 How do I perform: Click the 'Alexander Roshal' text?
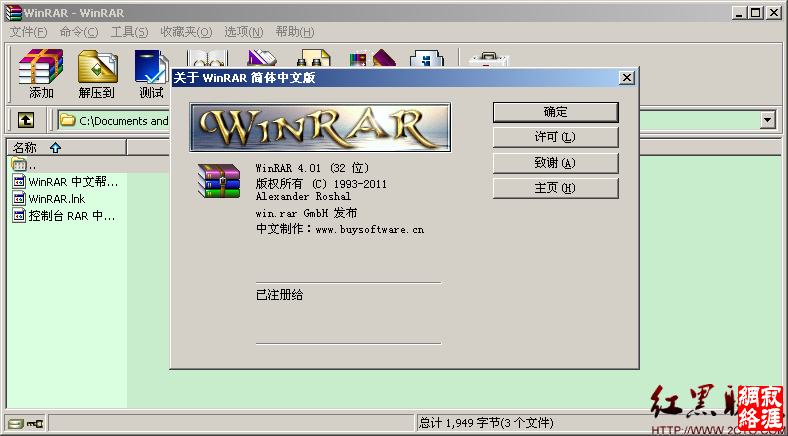pyautogui.click(x=303, y=196)
